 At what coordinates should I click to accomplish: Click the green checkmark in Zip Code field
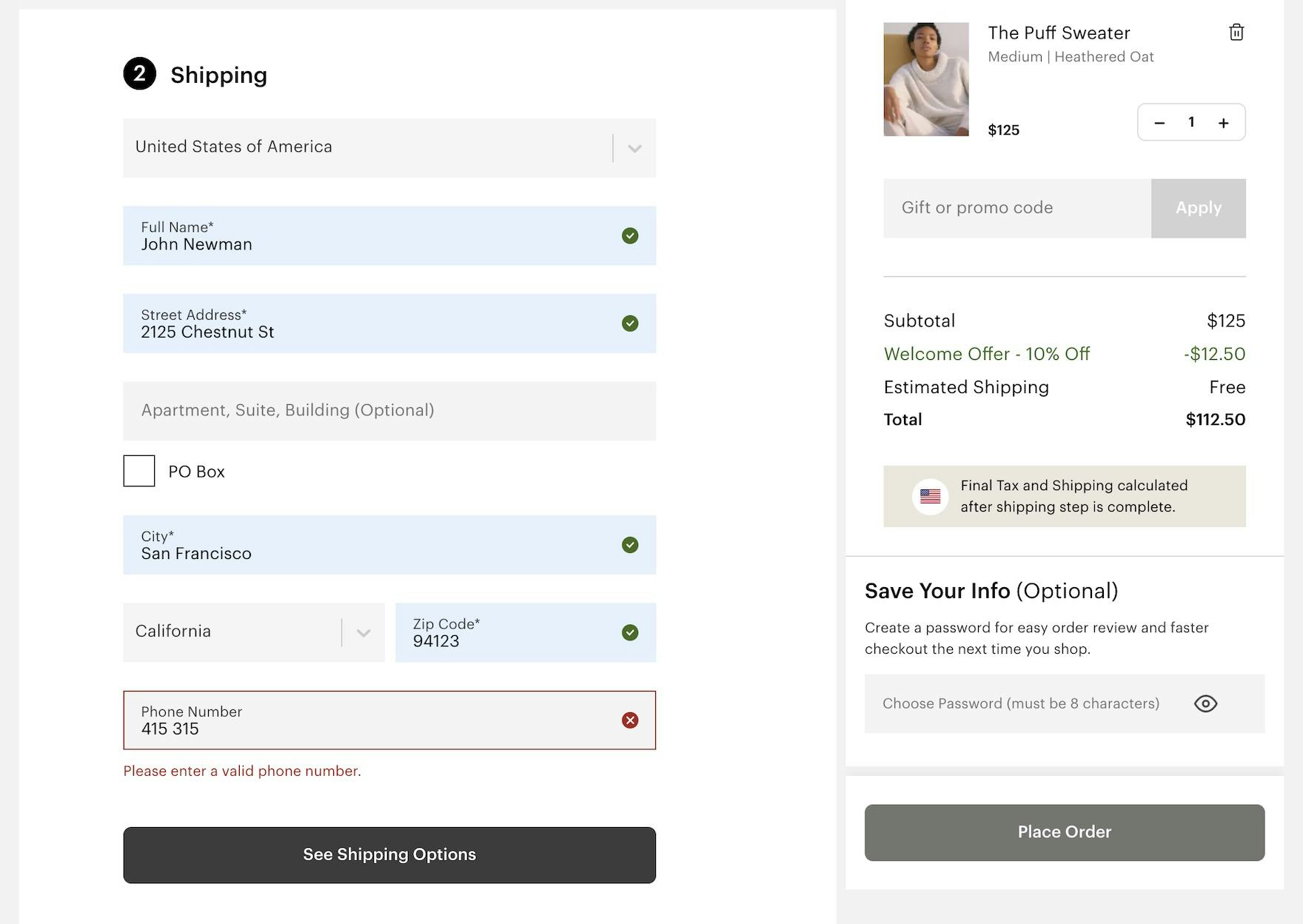(x=630, y=632)
